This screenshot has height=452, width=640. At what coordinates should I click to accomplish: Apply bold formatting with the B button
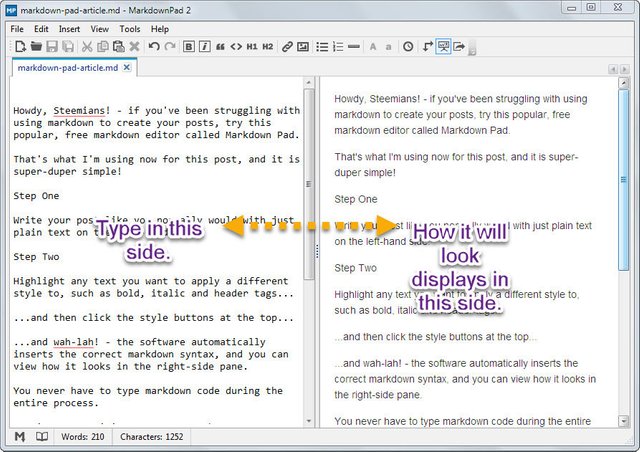pyautogui.click(x=189, y=47)
